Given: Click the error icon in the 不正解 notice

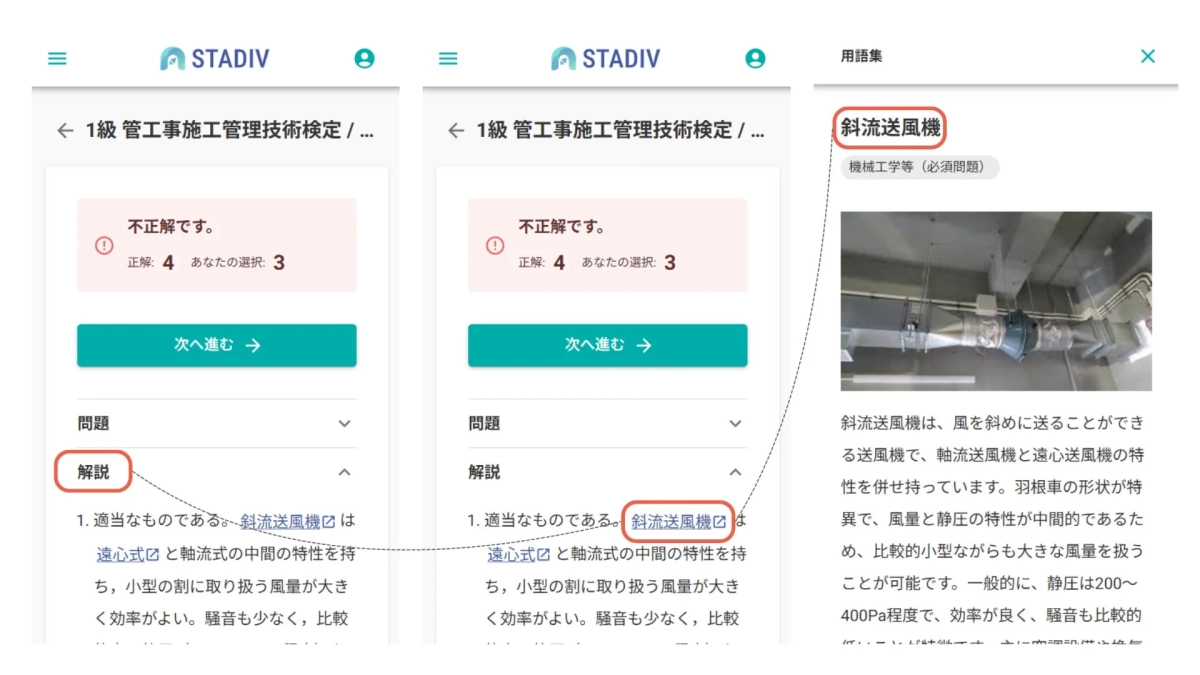Looking at the screenshot, I should coord(105,244).
